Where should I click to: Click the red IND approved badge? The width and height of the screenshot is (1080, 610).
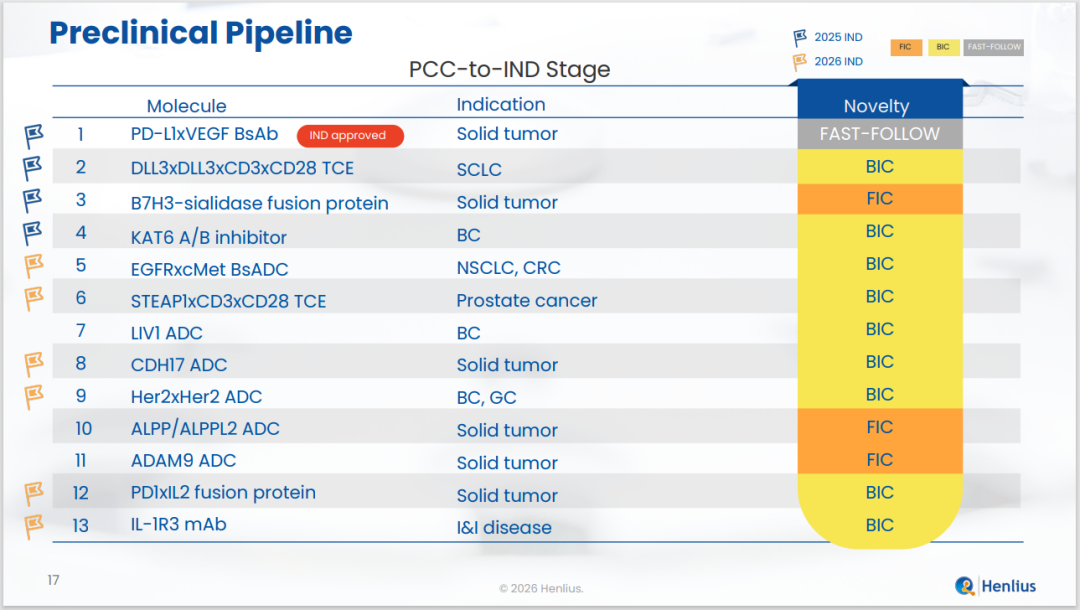(350, 136)
